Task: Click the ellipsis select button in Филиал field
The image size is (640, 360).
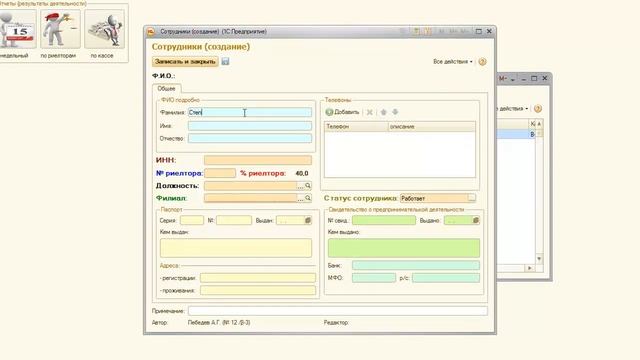Action: click(300, 198)
